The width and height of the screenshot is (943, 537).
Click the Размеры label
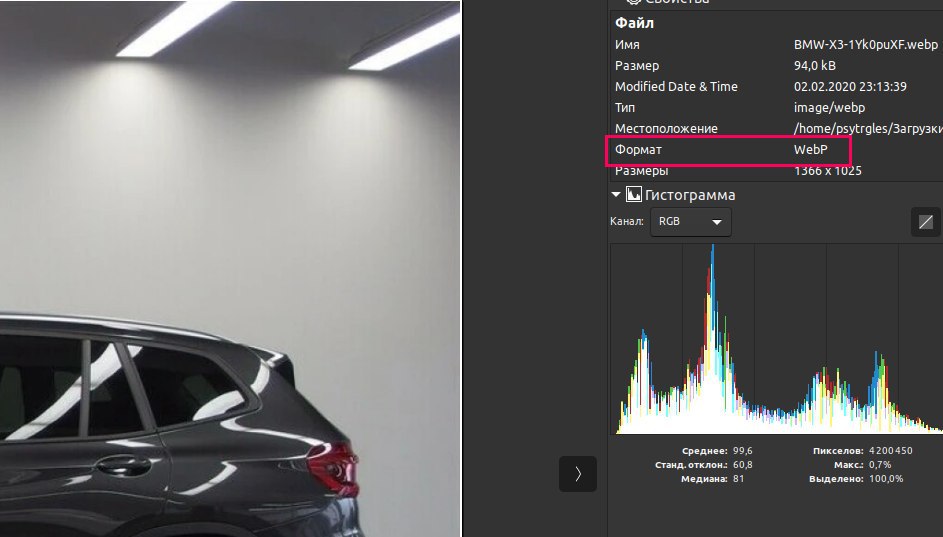(x=641, y=171)
